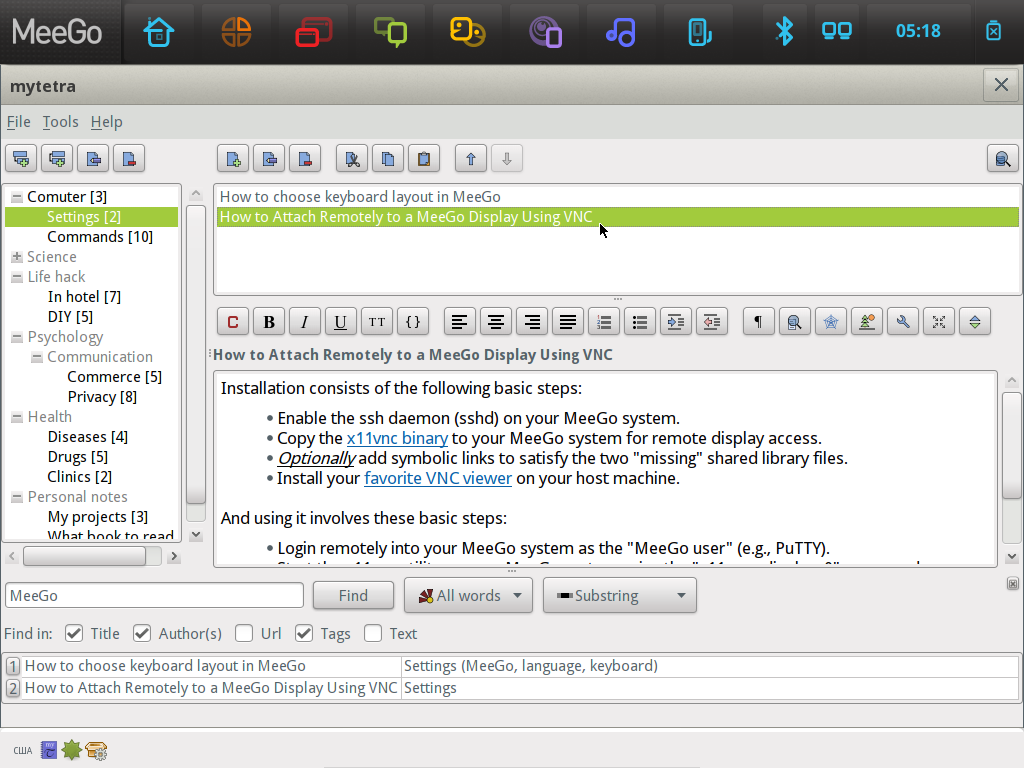Toggle the Author(s) search checkbox
The image size is (1024, 768).
(x=142, y=633)
